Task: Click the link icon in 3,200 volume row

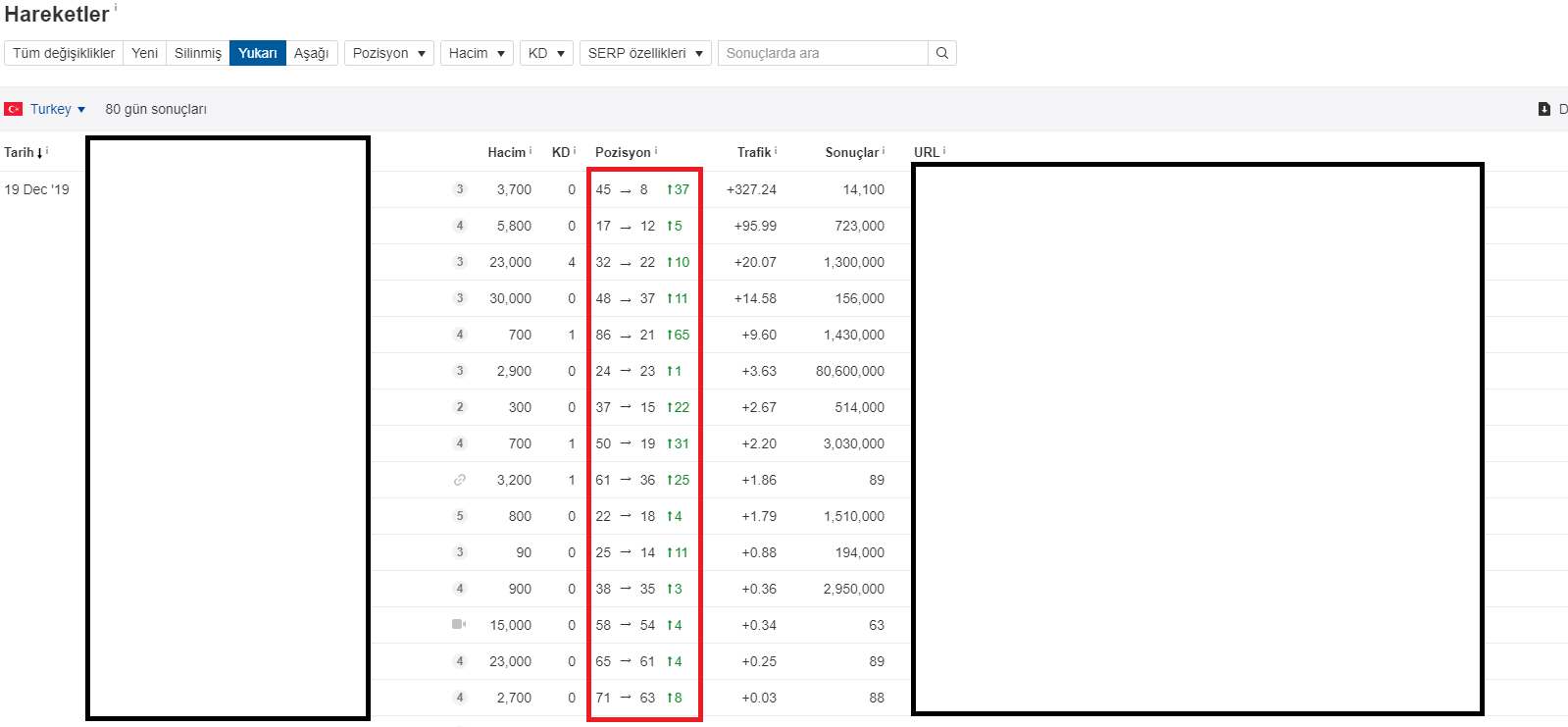Action: click(459, 480)
